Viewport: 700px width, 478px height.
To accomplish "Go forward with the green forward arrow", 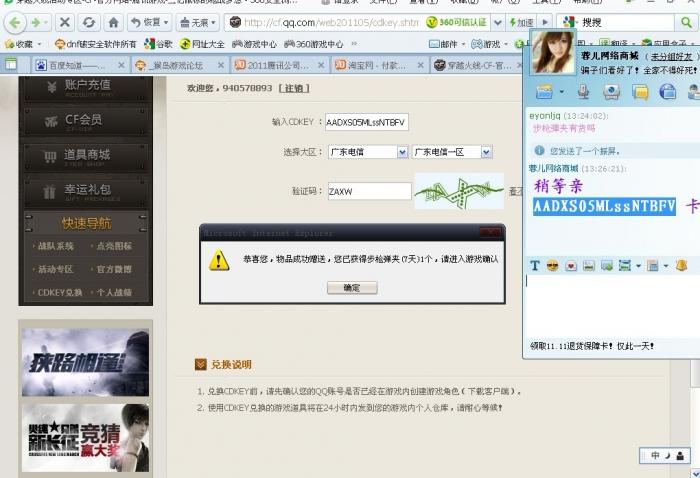I will coord(36,22).
